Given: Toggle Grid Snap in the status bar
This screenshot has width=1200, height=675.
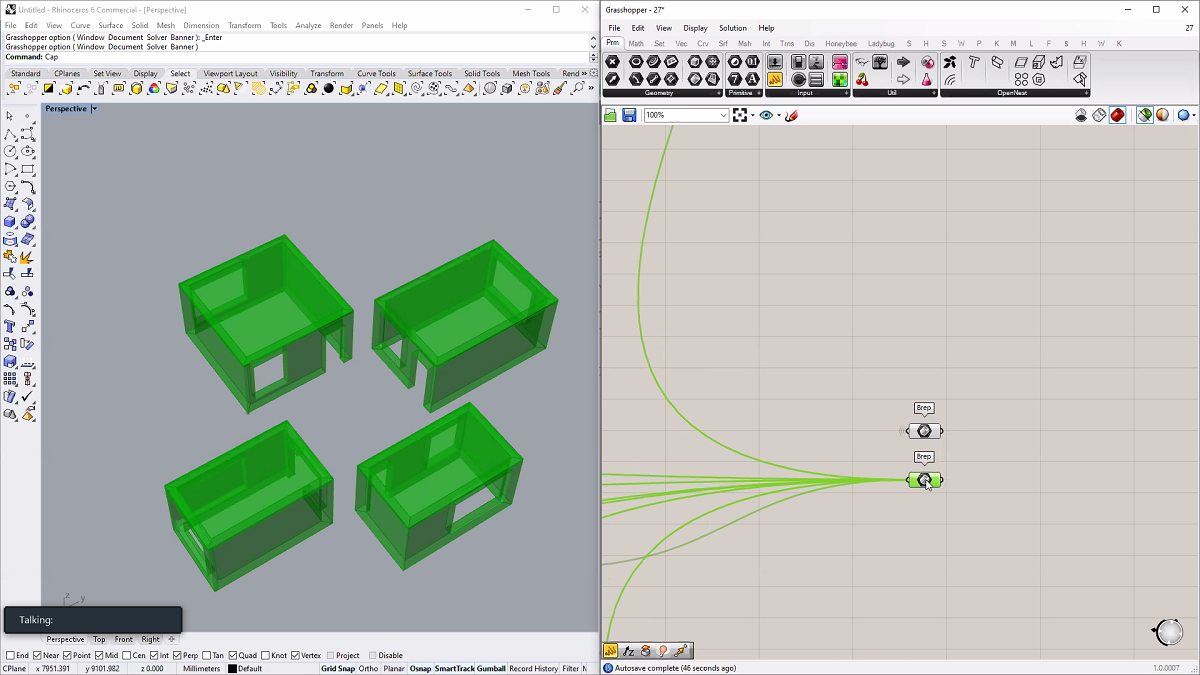Looking at the screenshot, I should point(337,669).
